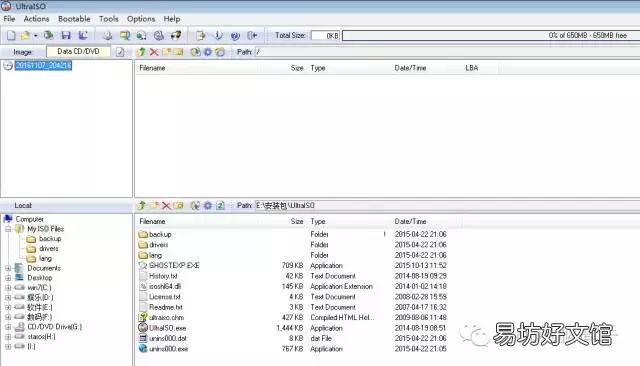Click the Add Files icon in main toolbar

pos(200,35)
